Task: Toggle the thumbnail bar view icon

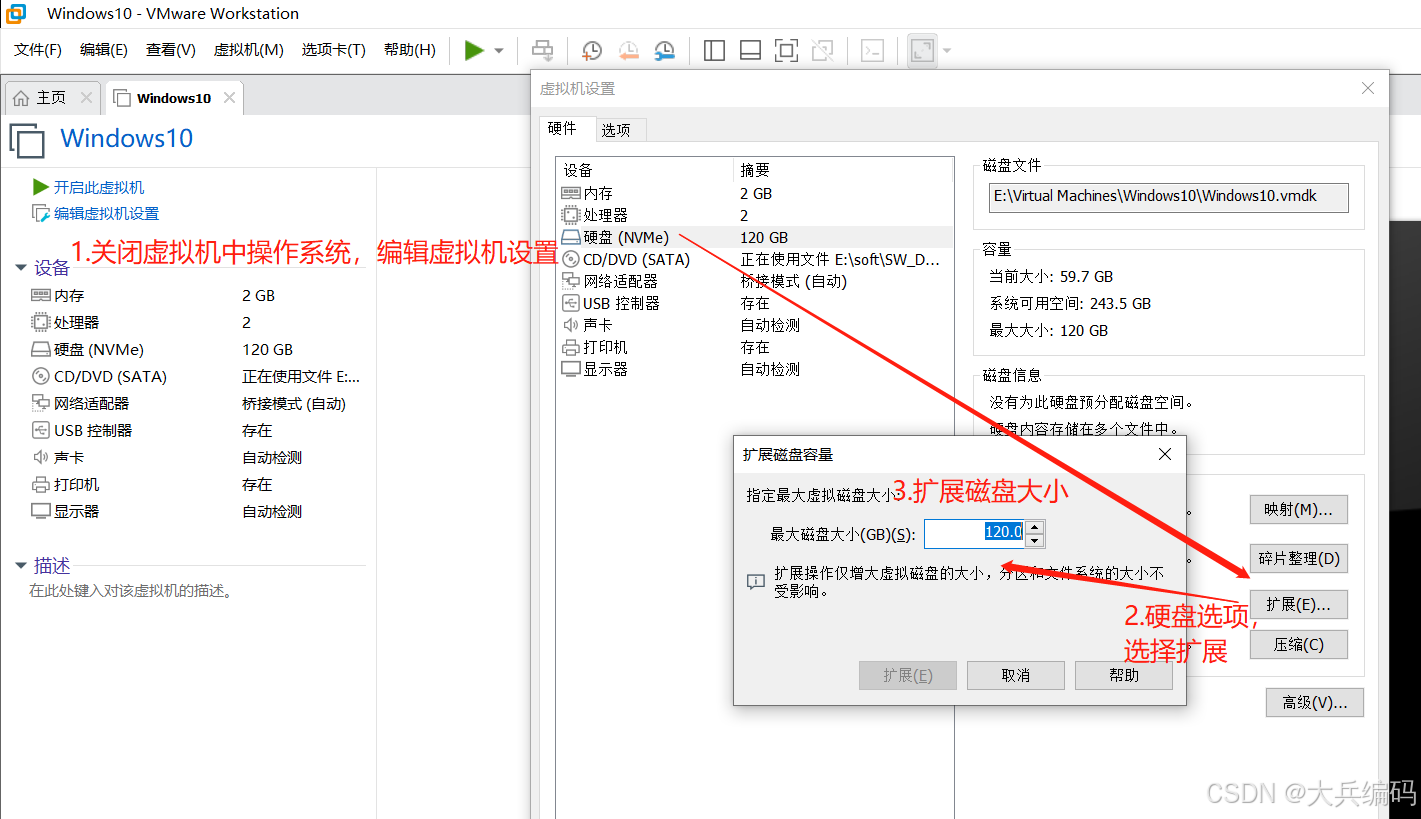Action: pyautogui.click(x=750, y=50)
